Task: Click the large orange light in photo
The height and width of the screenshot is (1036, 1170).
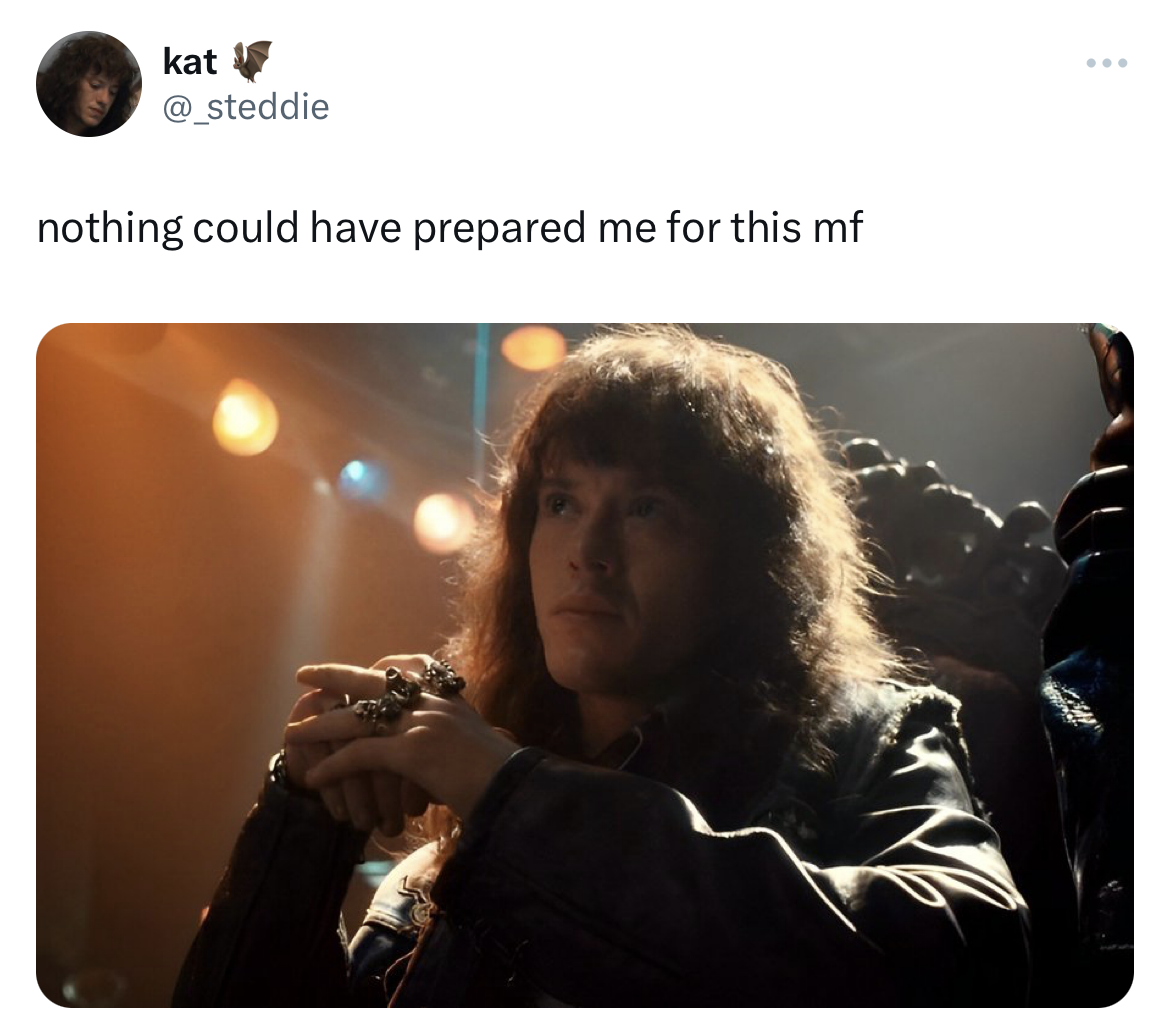Action: point(245,418)
